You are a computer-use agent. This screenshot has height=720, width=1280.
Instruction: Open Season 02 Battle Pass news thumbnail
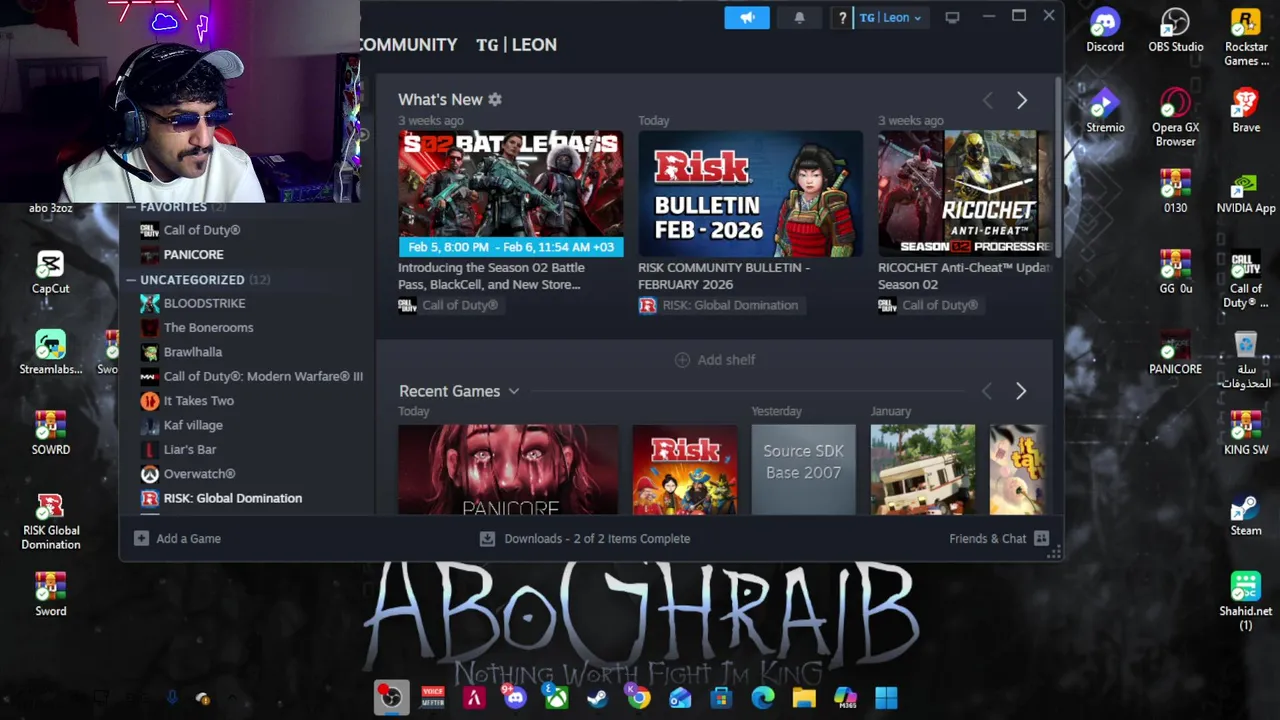point(510,193)
